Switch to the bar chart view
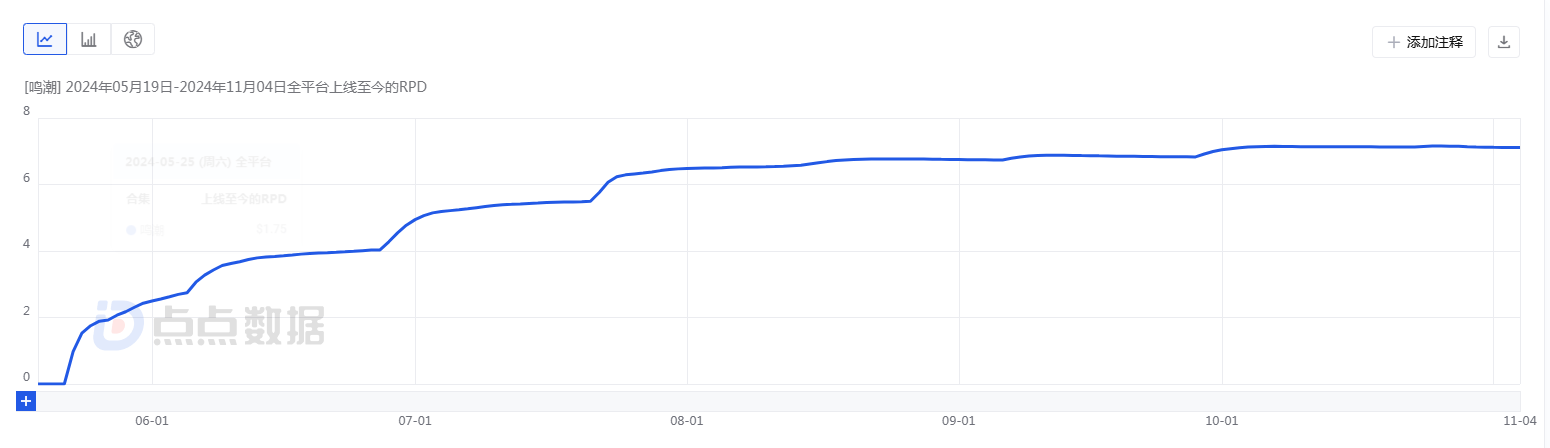The width and height of the screenshot is (1550, 448). point(89,39)
